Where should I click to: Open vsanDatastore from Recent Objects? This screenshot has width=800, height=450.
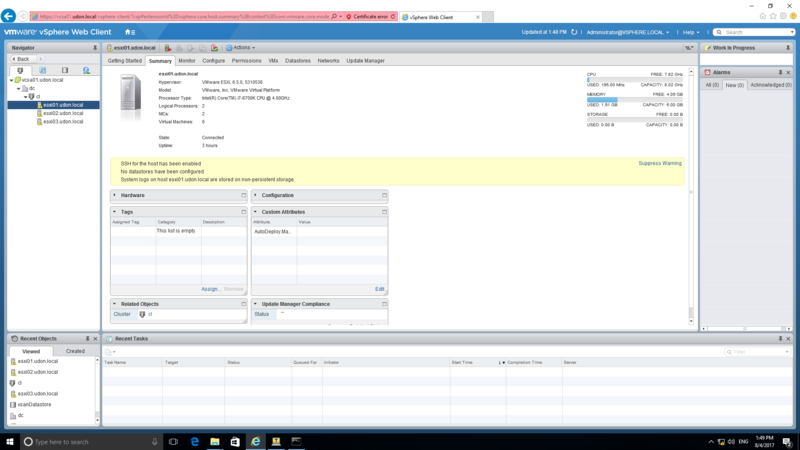34,405
